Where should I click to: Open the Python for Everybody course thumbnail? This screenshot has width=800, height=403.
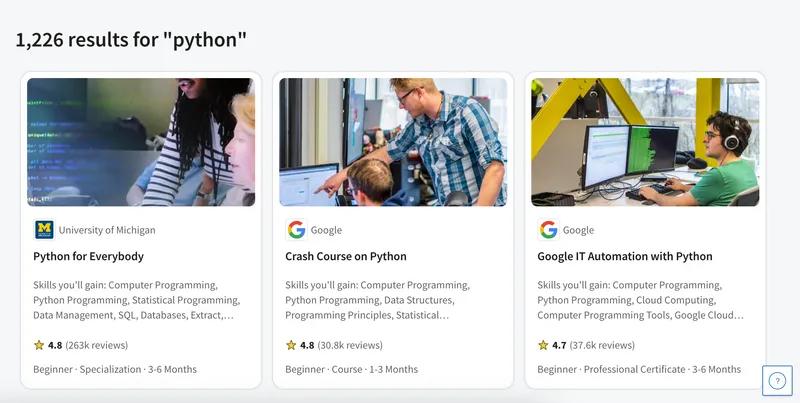tap(141, 142)
